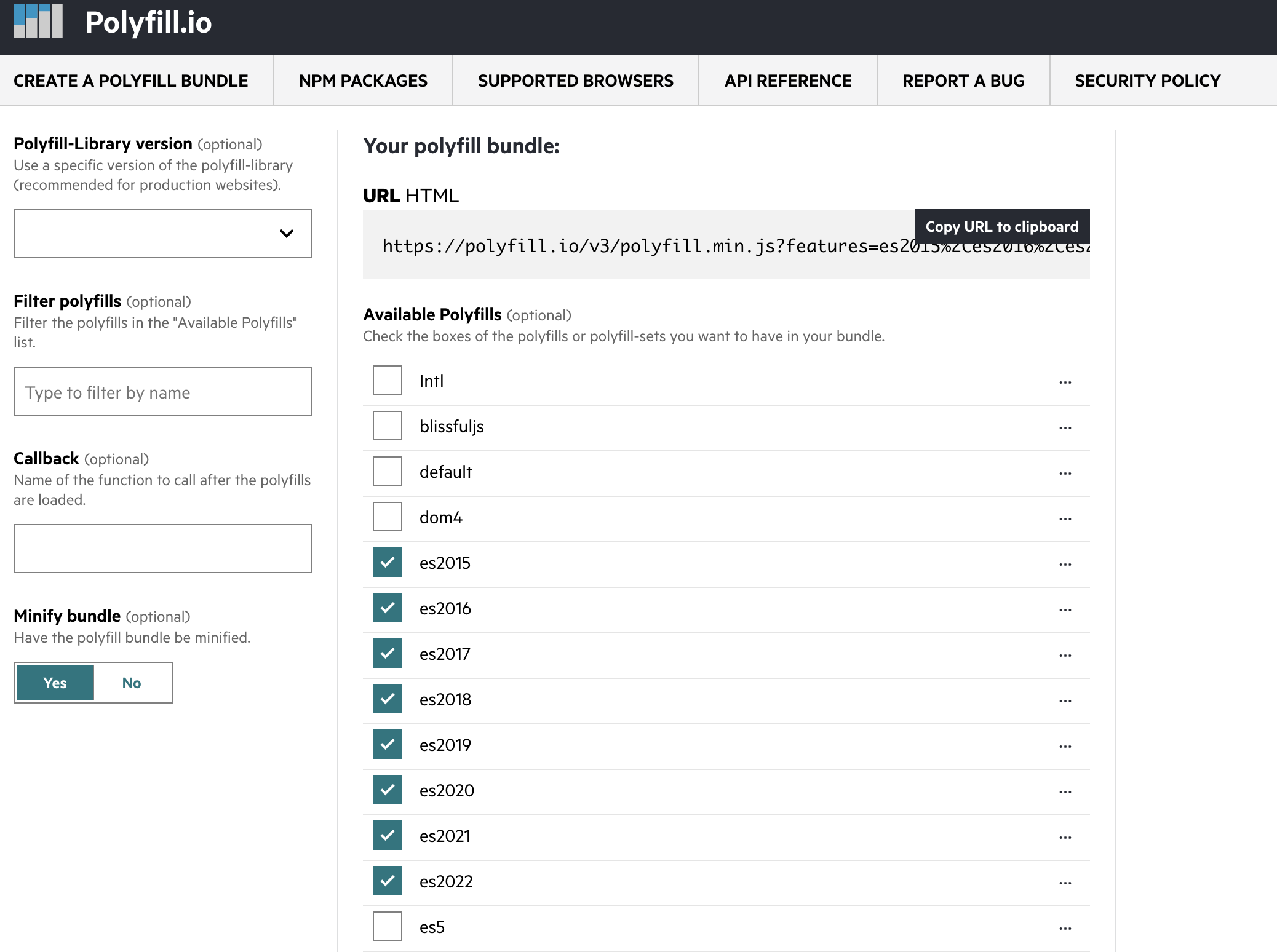Expand es2018 row ellipsis icon
This screenshot has height=952, width=1277.
coord(1065,701)
